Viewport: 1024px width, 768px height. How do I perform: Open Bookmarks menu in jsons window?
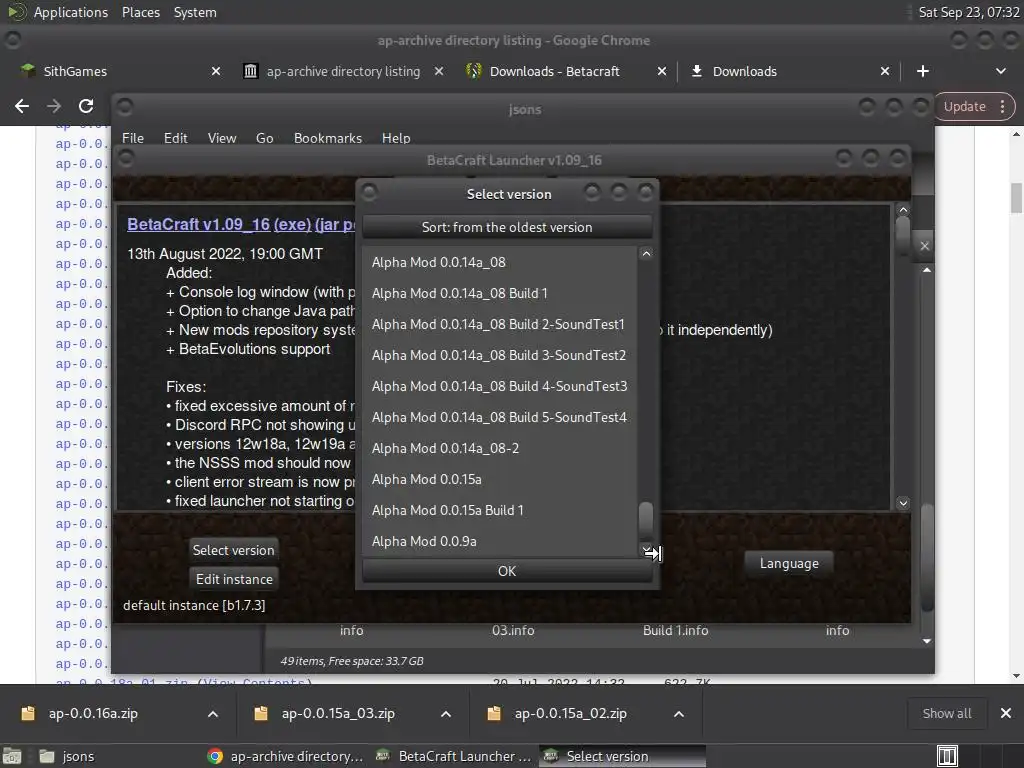coord(328,138)
